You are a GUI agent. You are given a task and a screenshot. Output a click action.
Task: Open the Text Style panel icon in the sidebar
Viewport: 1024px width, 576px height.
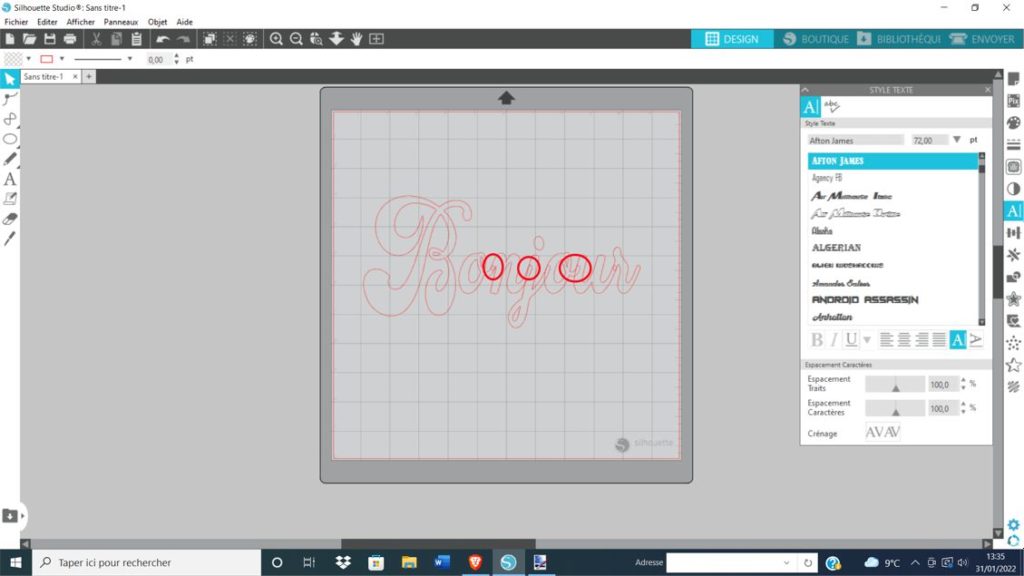point(1014,211)
